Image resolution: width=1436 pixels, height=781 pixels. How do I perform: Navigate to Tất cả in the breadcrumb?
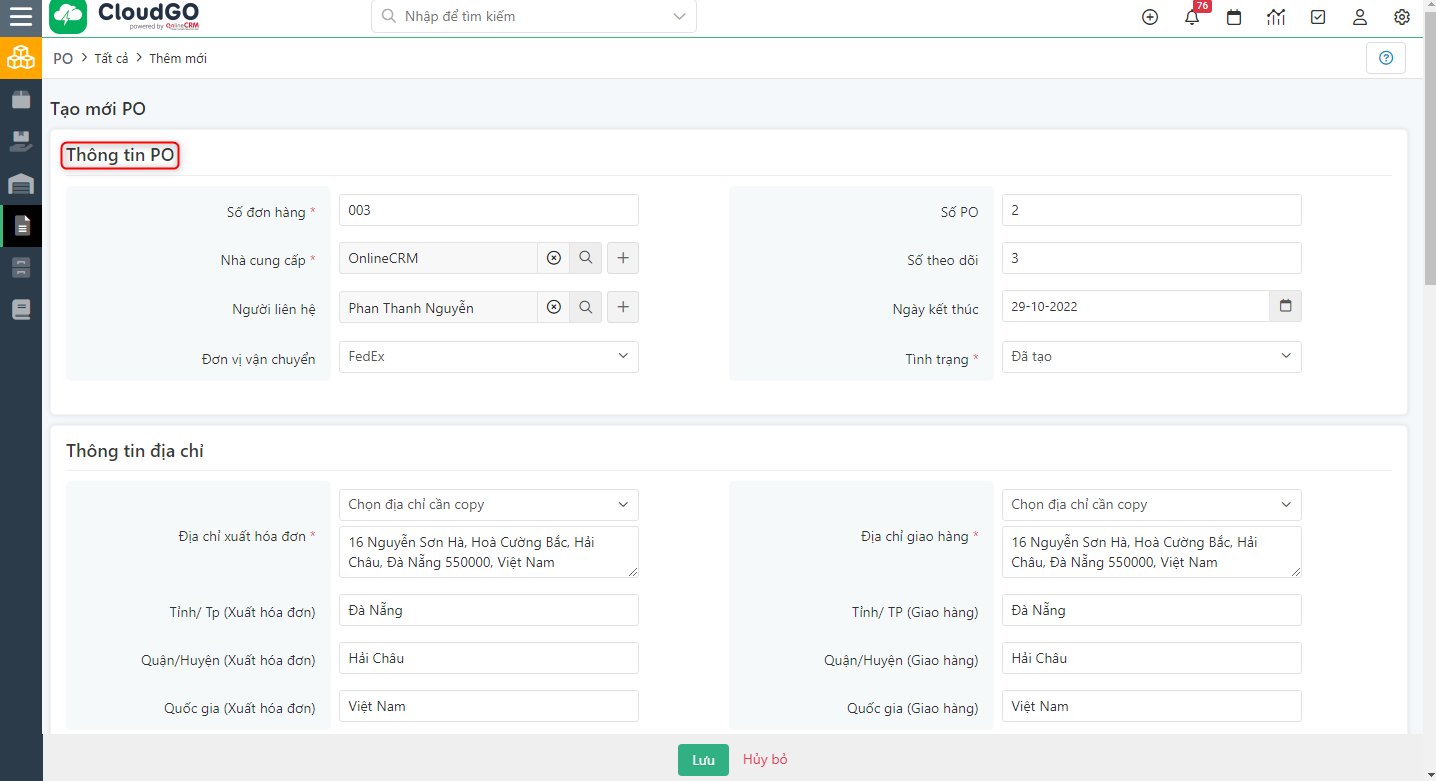point(111,58)
